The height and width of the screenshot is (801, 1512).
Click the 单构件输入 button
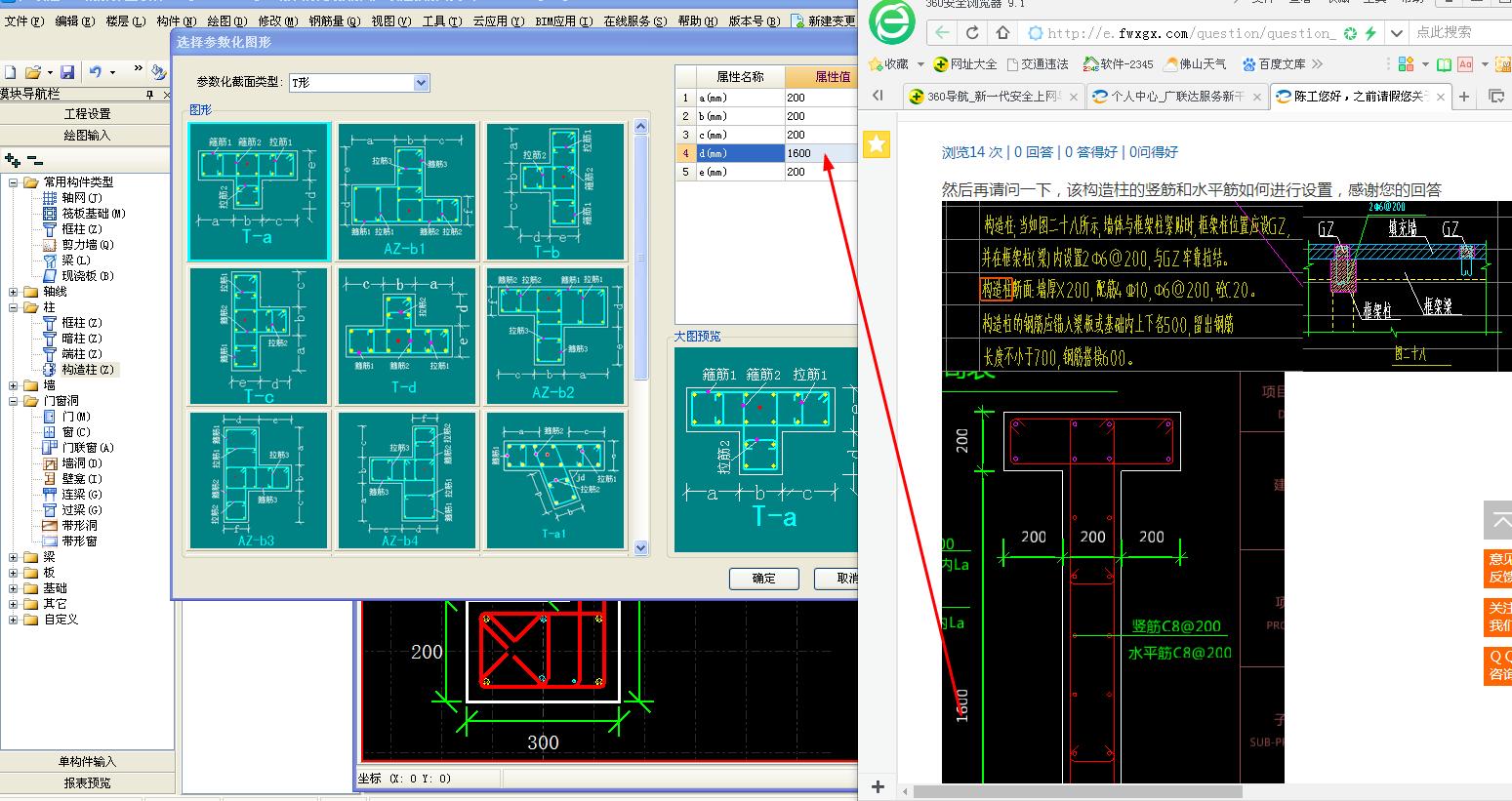pos(87,762)
